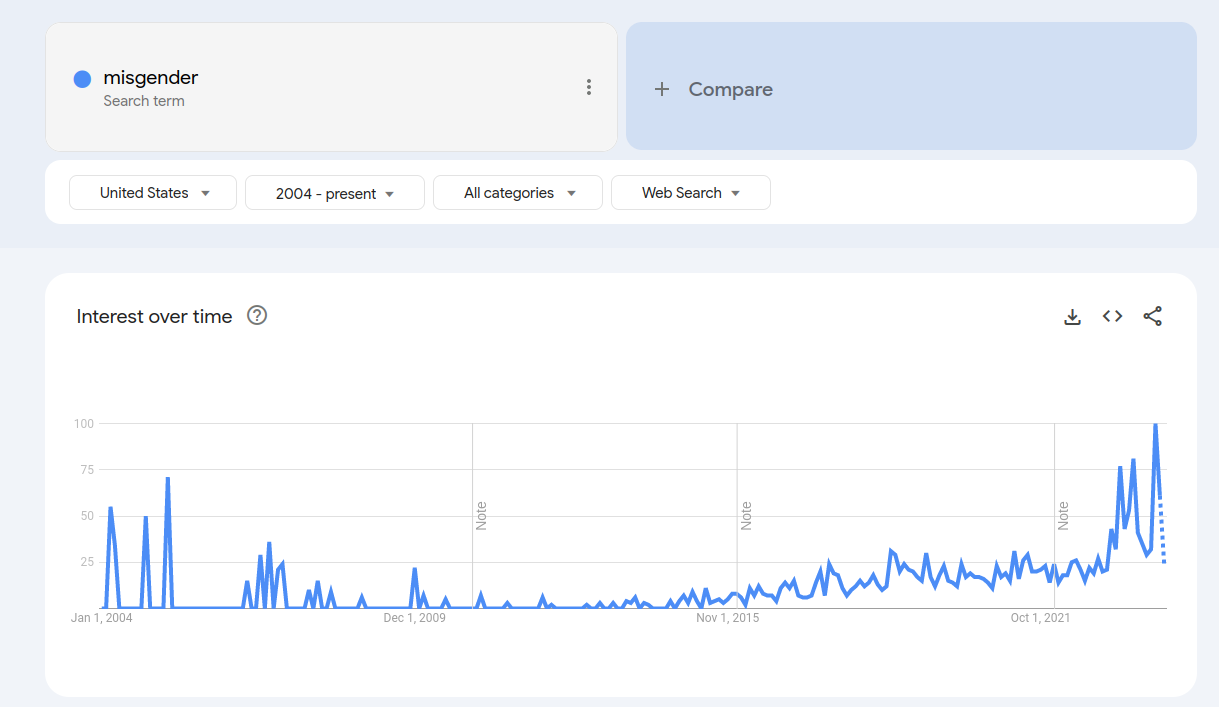
Task: Open the Interest over time help icon
Action: (x=257, y=316)
